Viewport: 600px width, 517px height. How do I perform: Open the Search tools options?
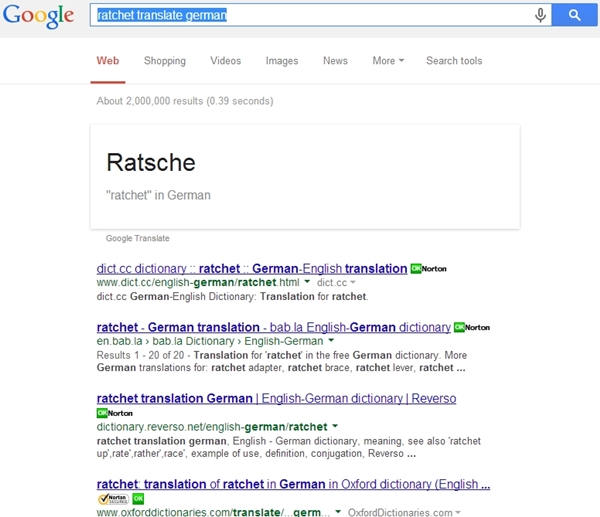coord(453,61)
